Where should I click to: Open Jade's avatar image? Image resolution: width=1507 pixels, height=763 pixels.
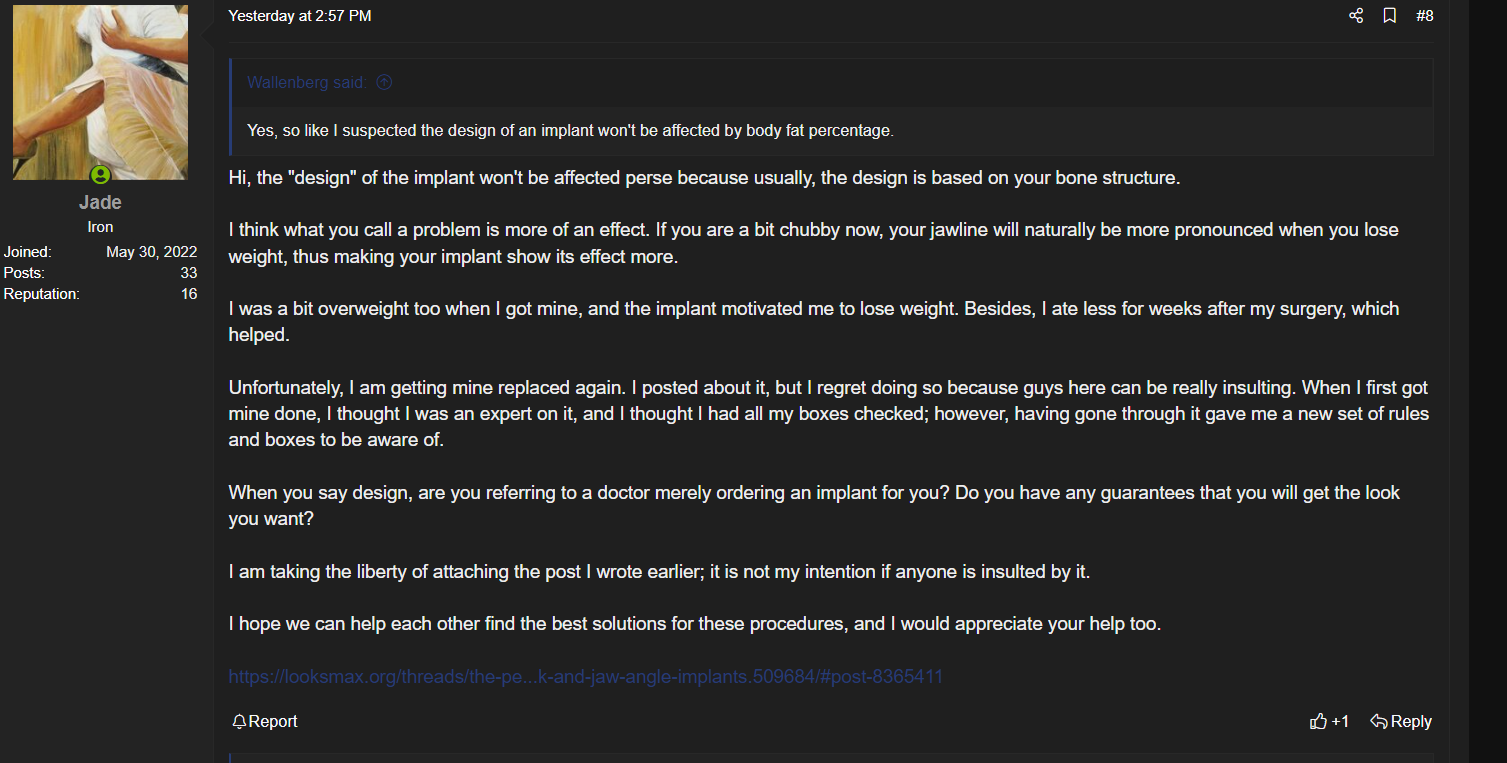coord(100,92)
